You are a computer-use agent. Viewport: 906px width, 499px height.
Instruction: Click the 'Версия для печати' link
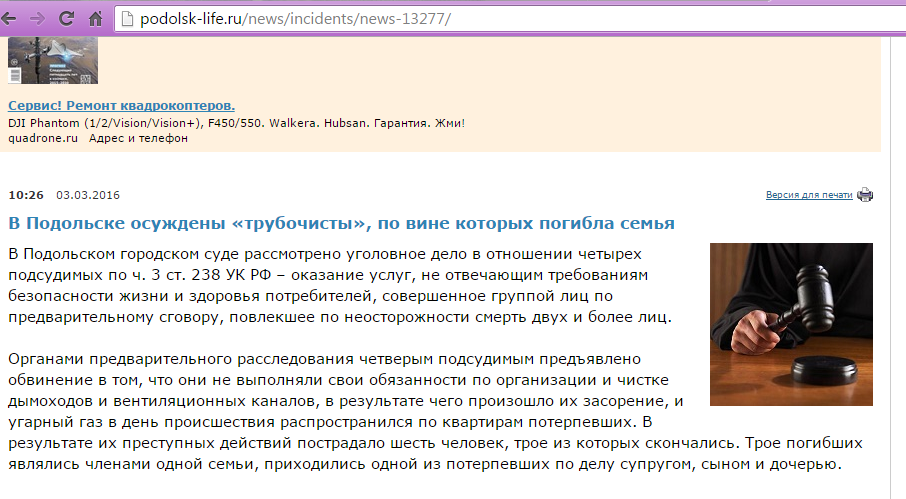click(809, 195)
